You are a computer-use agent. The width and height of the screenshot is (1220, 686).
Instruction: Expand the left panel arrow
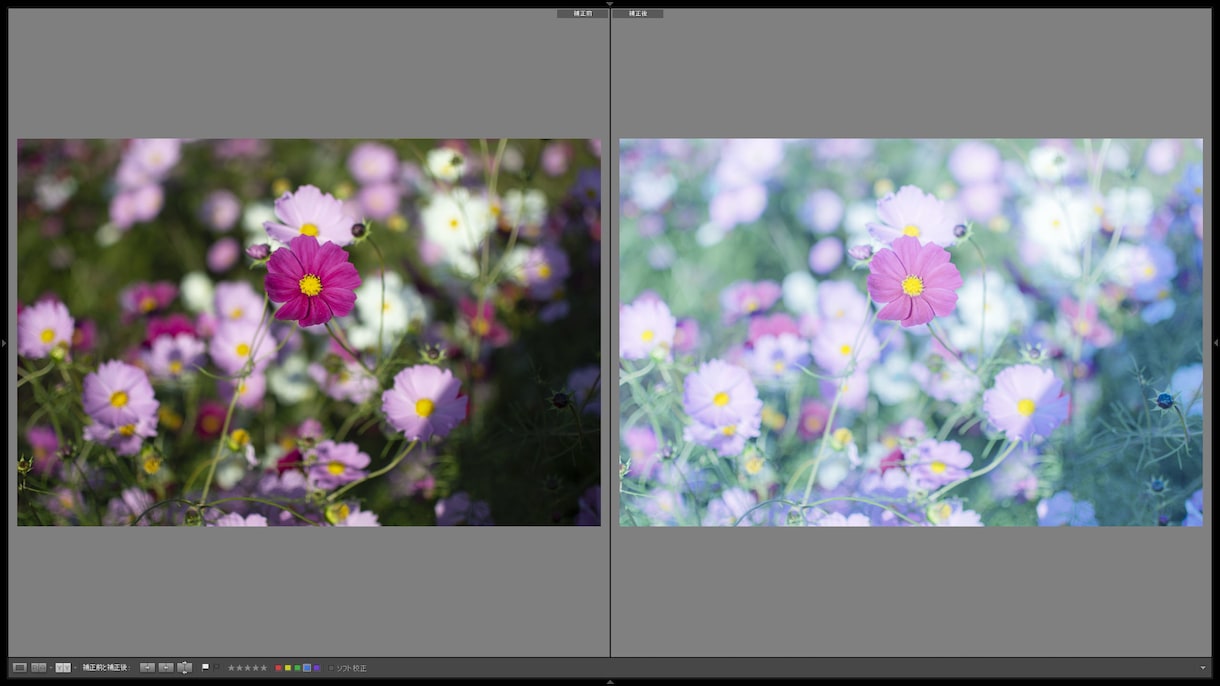pyautogui.click(x=4, y=343)
